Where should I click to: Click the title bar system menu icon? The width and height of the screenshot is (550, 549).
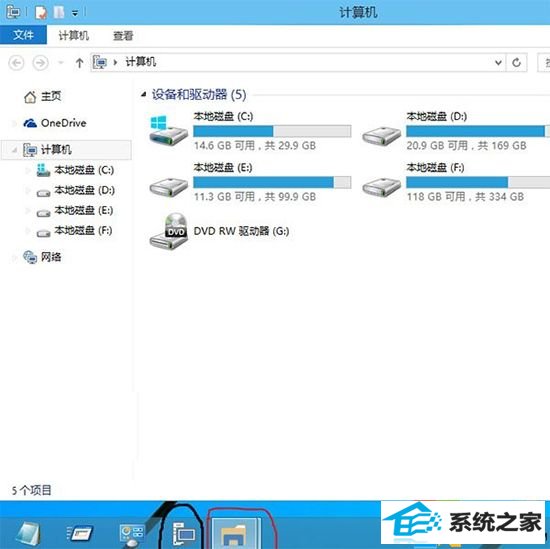[x=13, y=13]
